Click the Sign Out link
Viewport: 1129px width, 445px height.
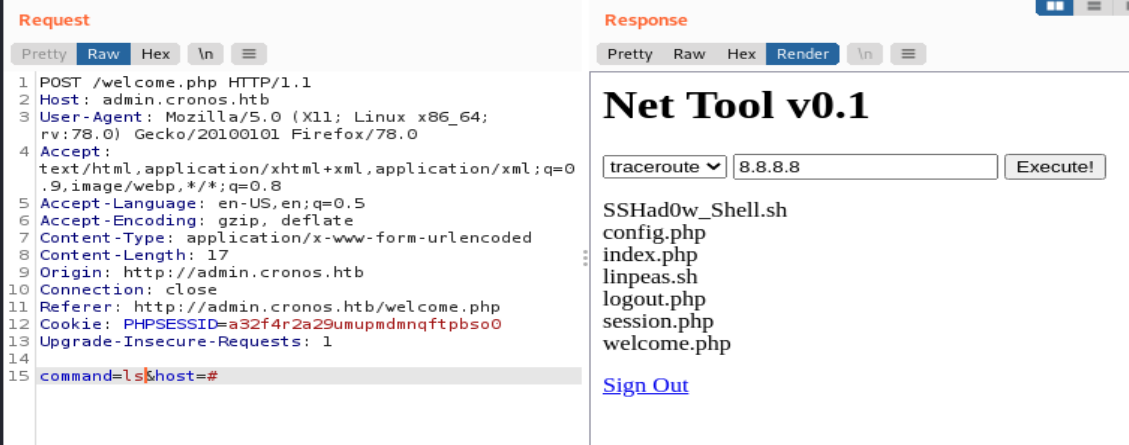tap(645, 385)
